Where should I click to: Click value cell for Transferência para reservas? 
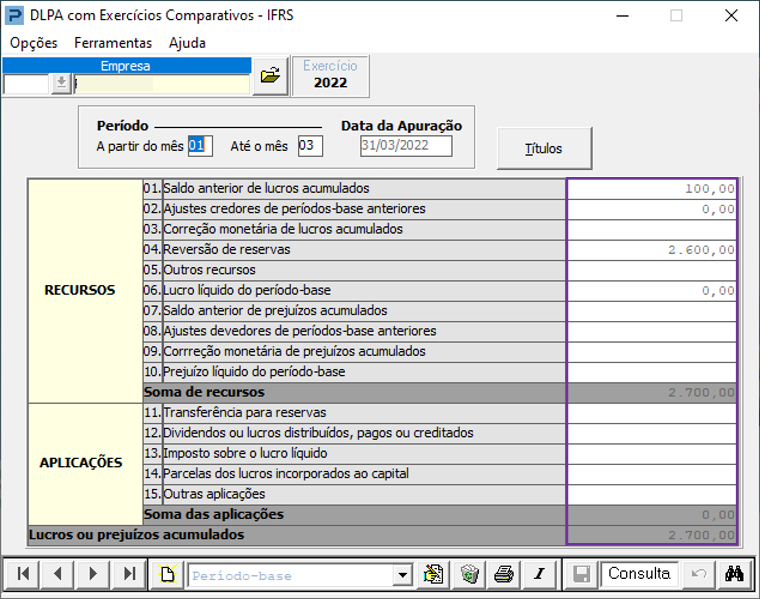point(652,413)
